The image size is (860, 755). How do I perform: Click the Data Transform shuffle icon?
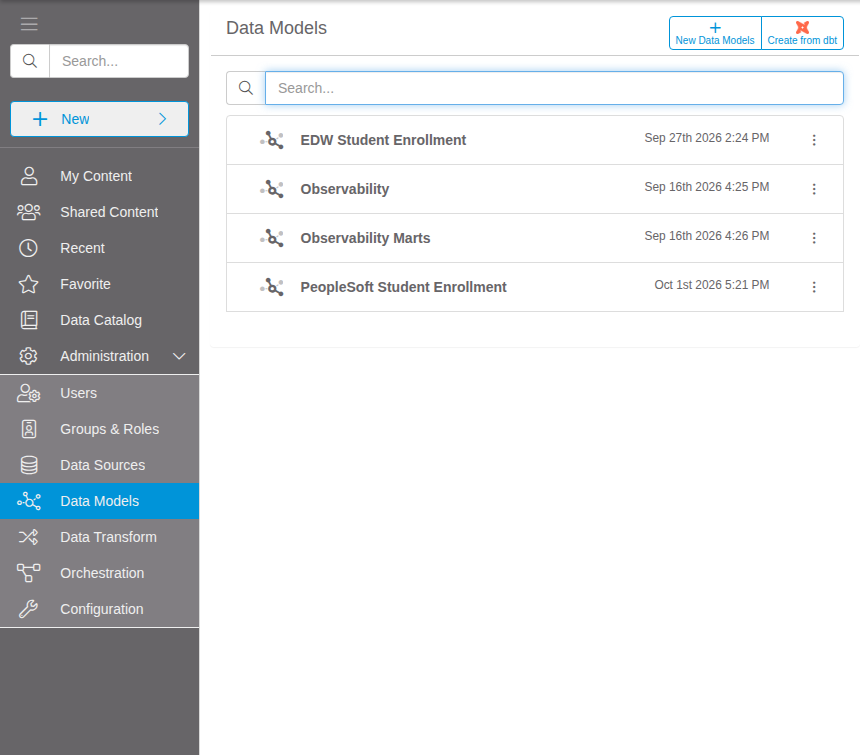(29, 537)
